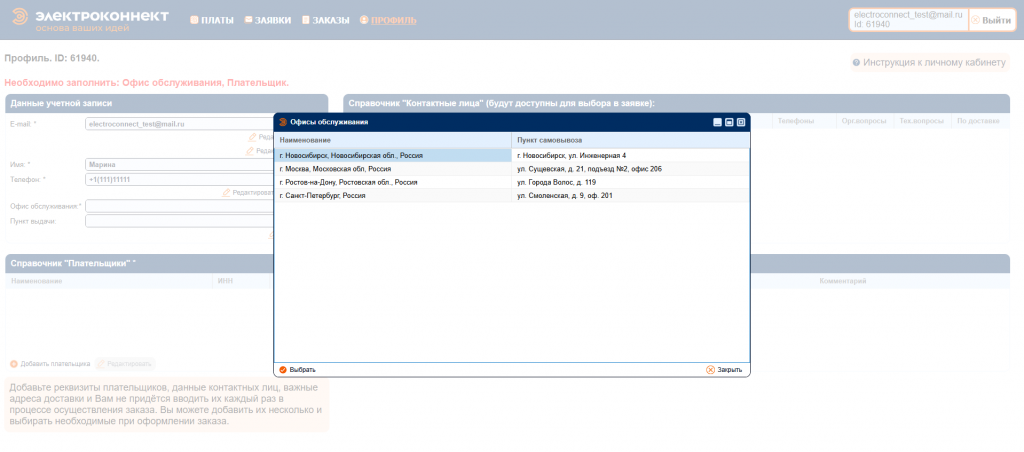Sort by the Наименование column header

[x=392, y=140]
